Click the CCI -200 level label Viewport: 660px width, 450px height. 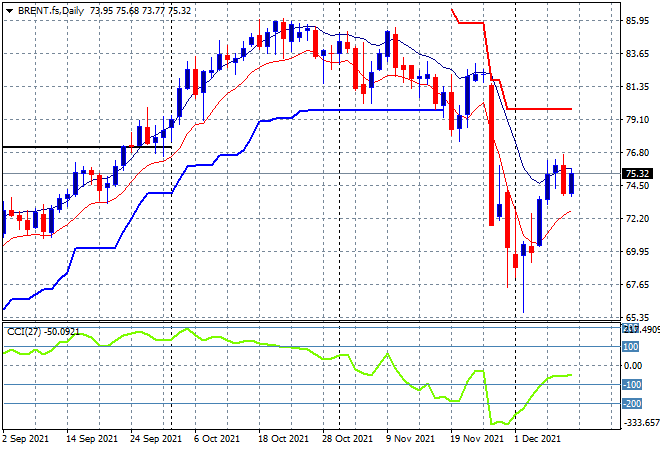coord(632,404)
